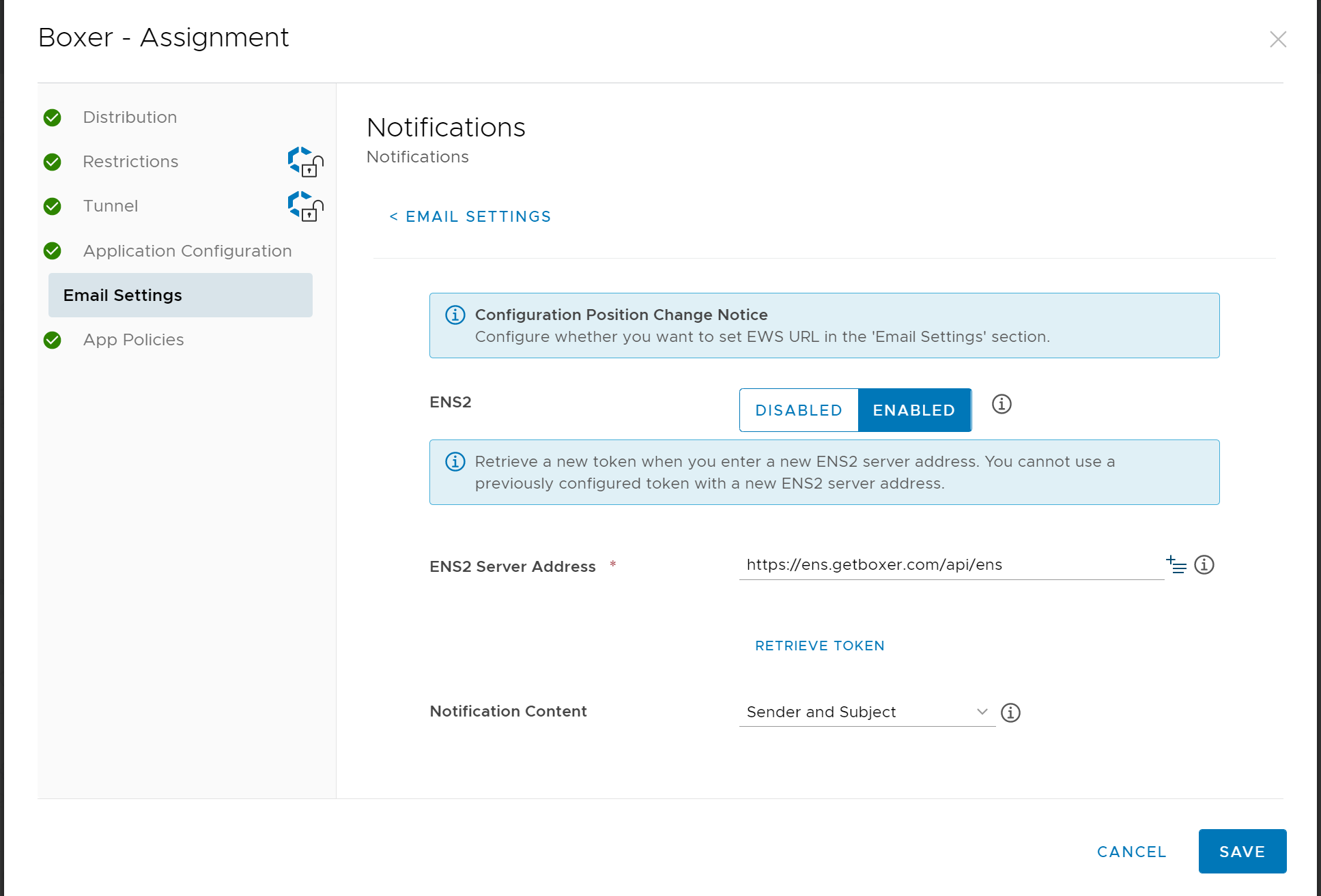Set ENS2 to Enabled
1321x896 pixels.
coord(914,410)
